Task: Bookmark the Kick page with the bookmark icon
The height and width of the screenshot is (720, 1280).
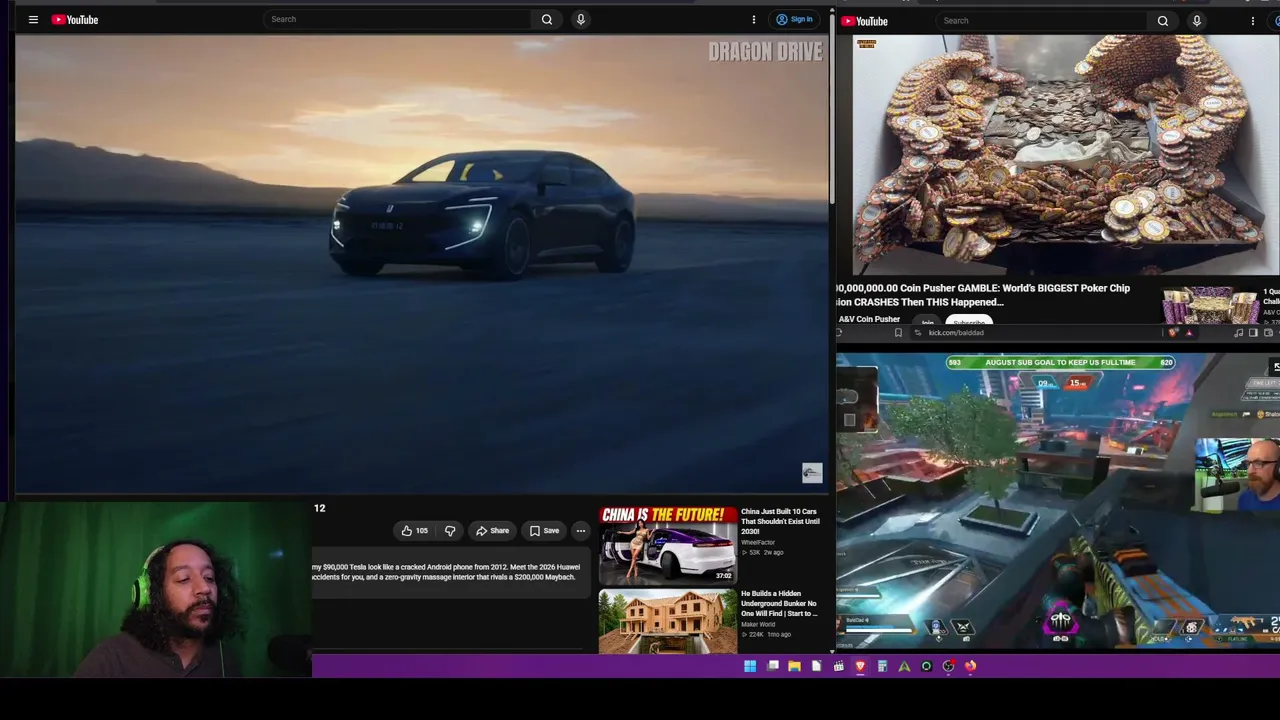Action: [x=897, y=333]
